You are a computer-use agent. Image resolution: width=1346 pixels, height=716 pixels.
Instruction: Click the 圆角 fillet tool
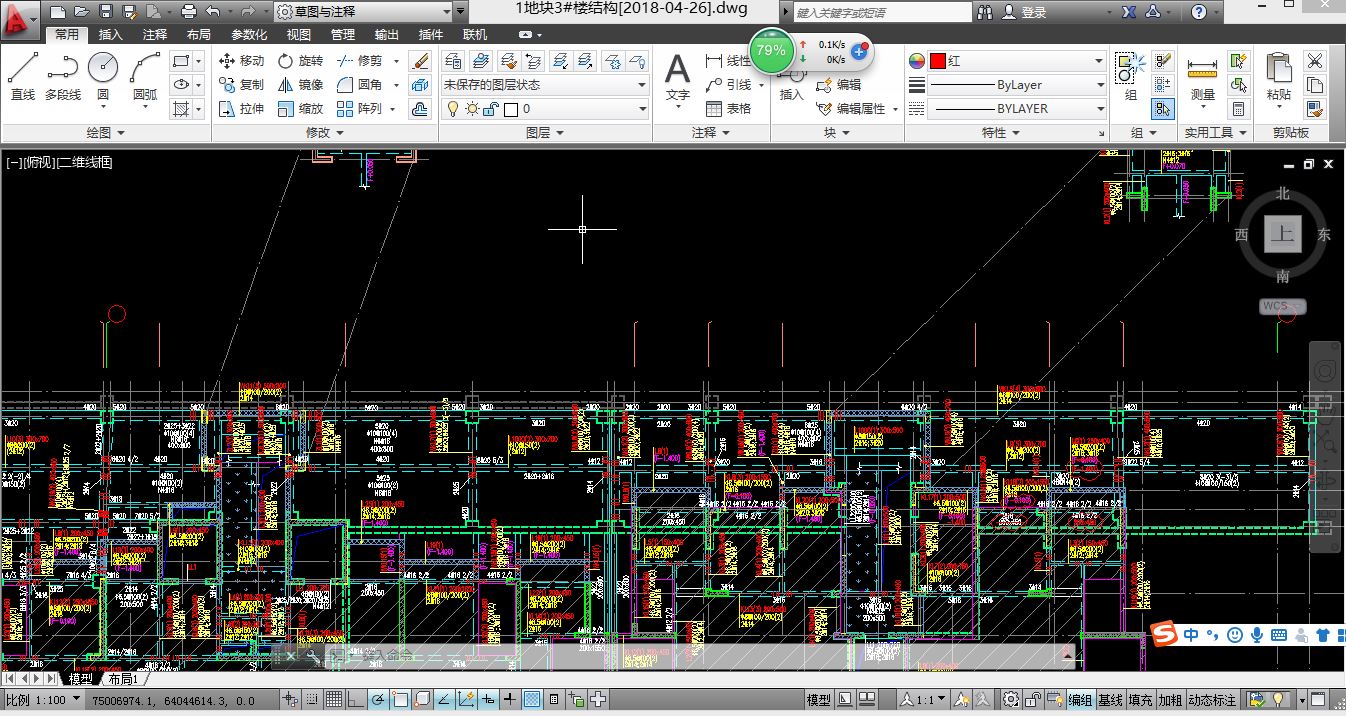pos(359,85)
